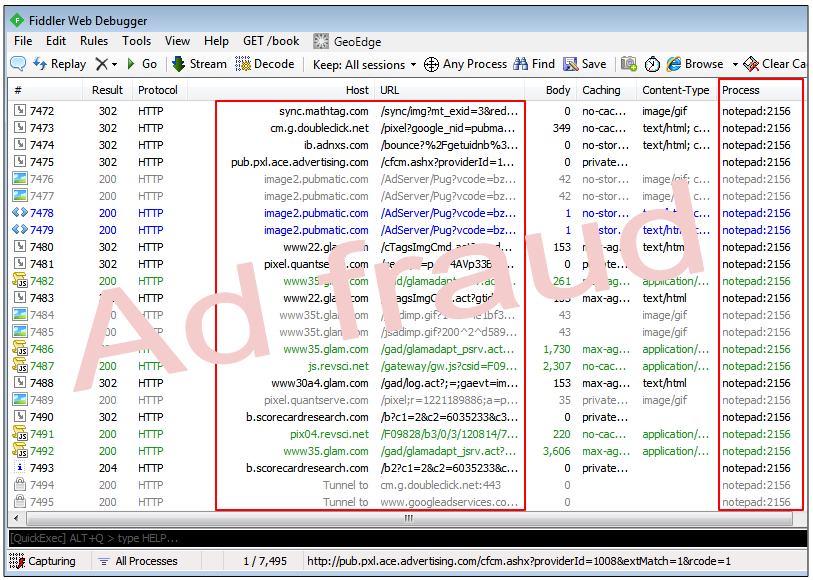This screenshot has width=813, height=580.
Task: Open Find sessions dialog
Action: tap(534, 64)
